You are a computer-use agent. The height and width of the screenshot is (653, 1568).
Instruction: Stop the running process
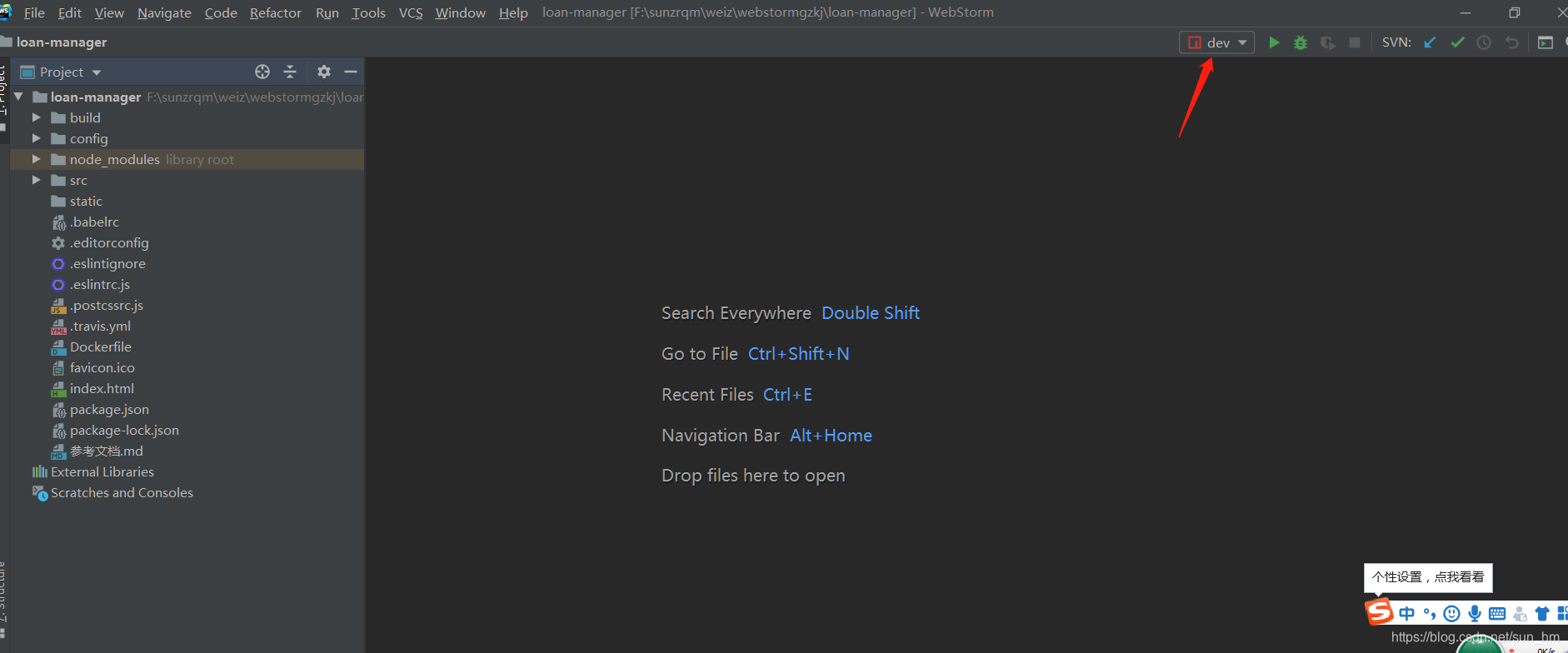tap(1355, 42)
